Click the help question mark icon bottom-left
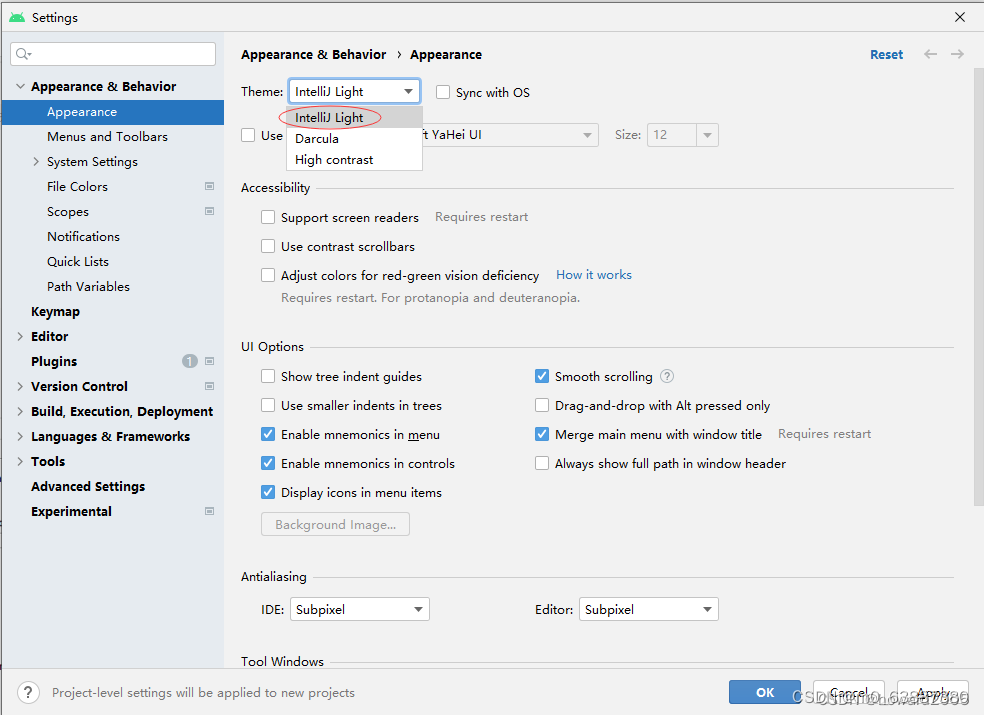 (28, 692)
